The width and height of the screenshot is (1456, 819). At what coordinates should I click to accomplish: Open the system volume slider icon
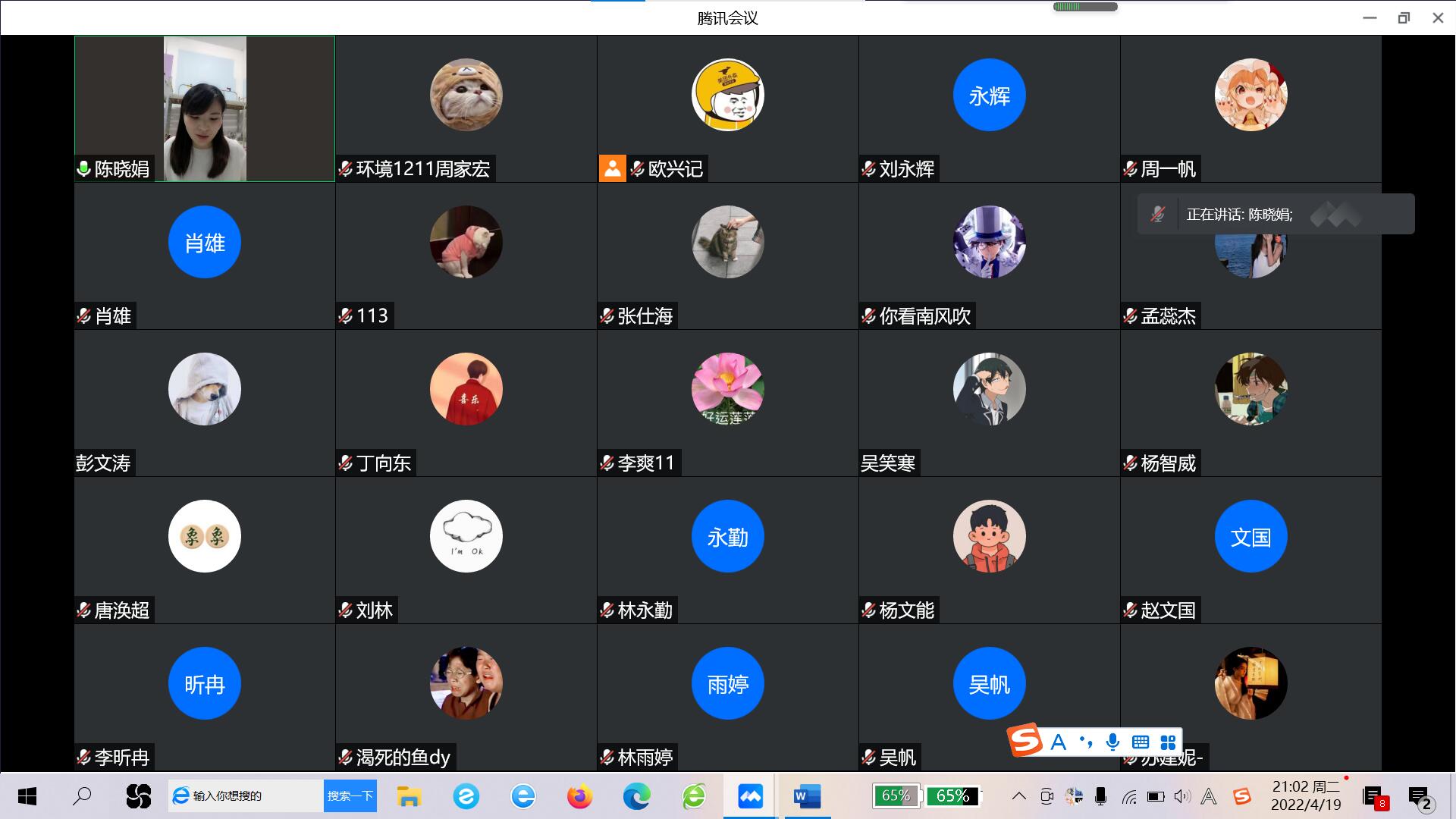click(1181, 796)
